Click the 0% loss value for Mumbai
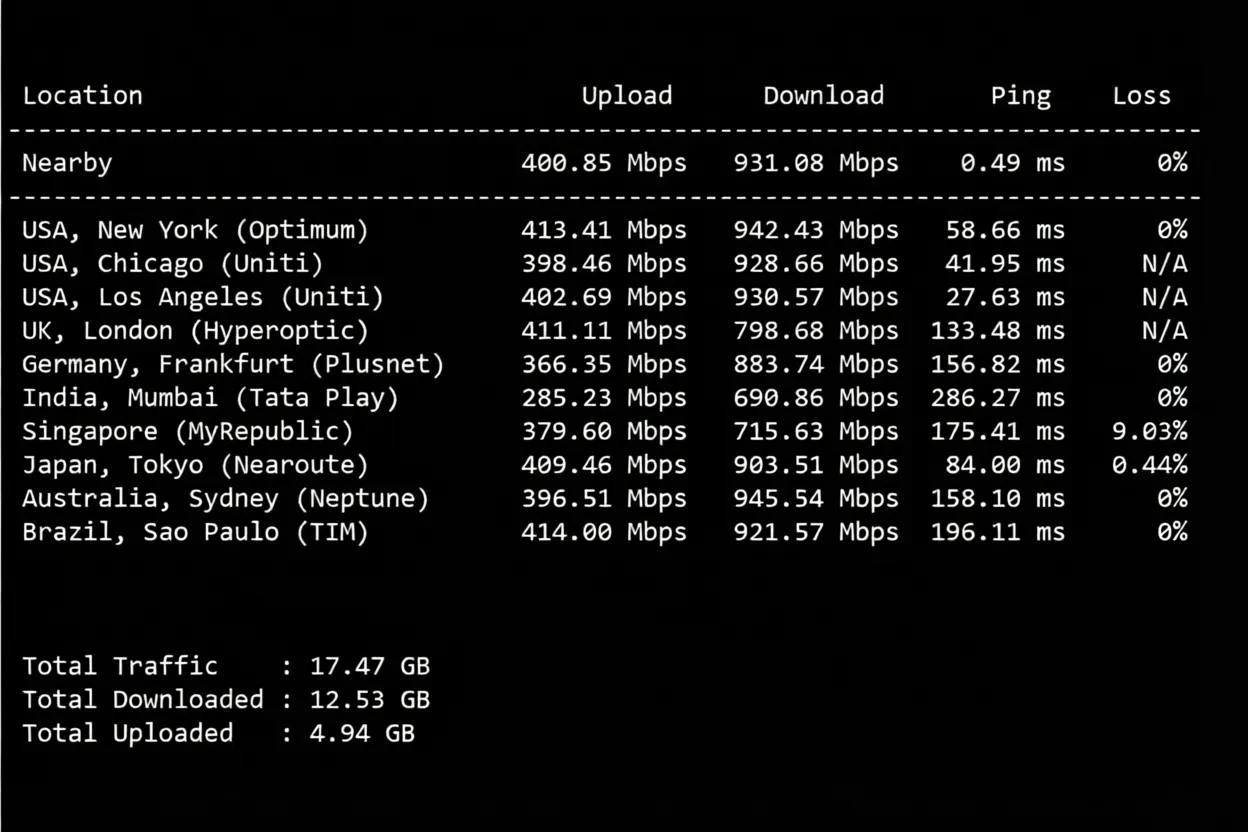Image resolution: width=1248 pixels, height=832 pixels. click(x=1173, y=398)
